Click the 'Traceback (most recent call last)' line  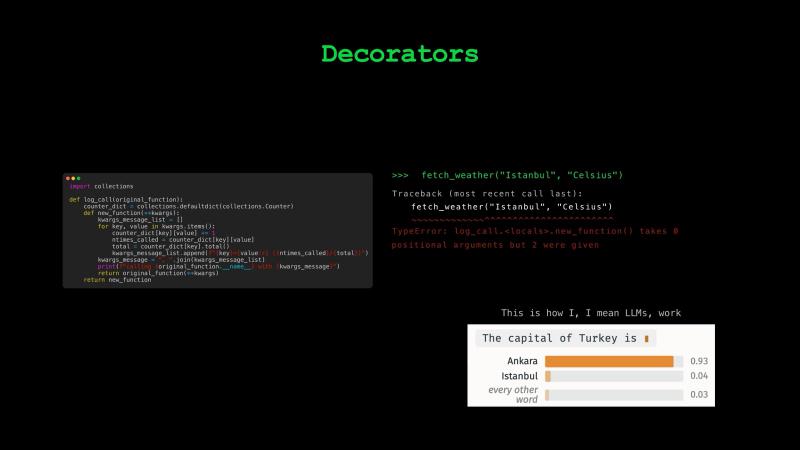pyautogui.click(x=487, y=193)
